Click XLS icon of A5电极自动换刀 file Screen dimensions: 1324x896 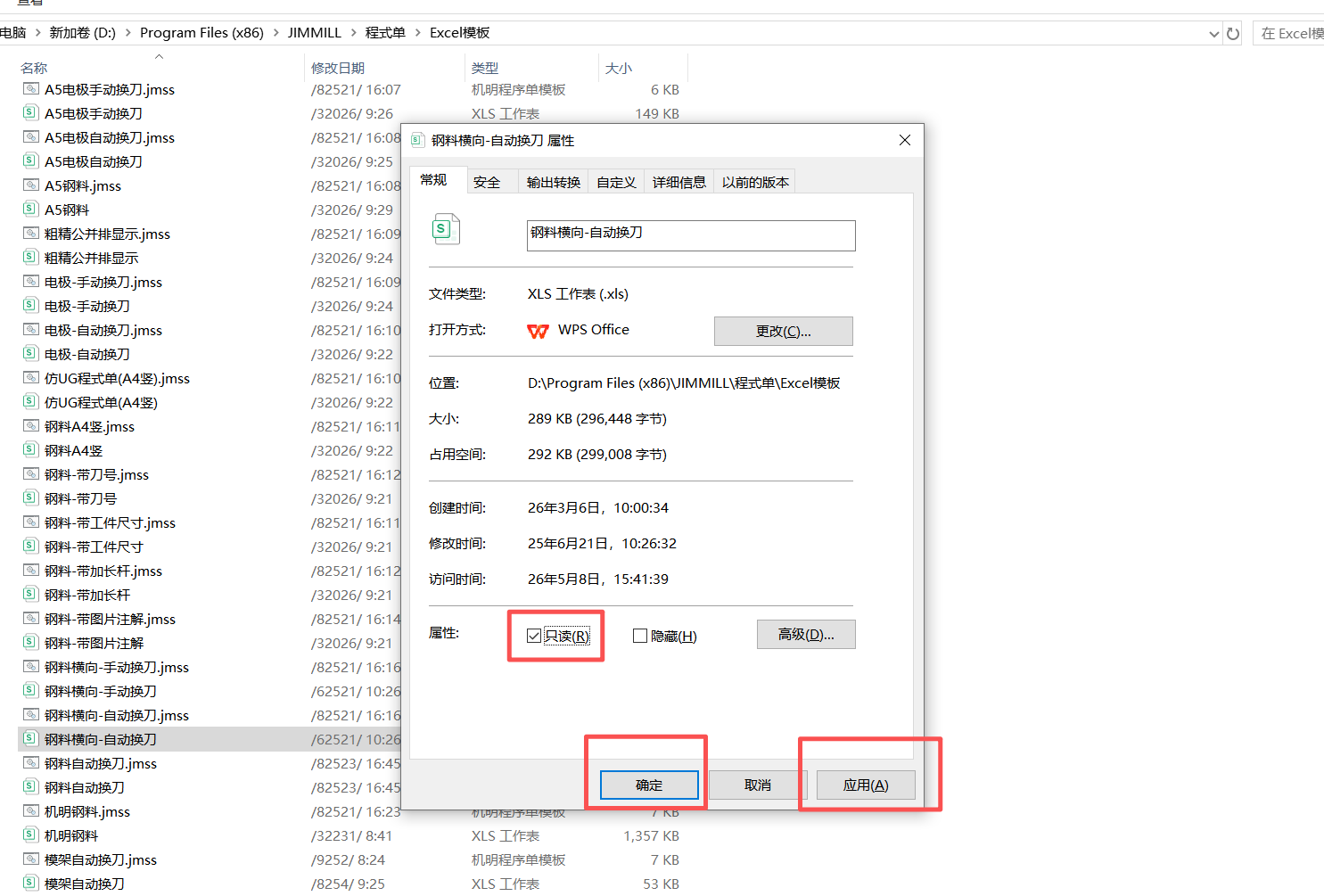(31, 161)
